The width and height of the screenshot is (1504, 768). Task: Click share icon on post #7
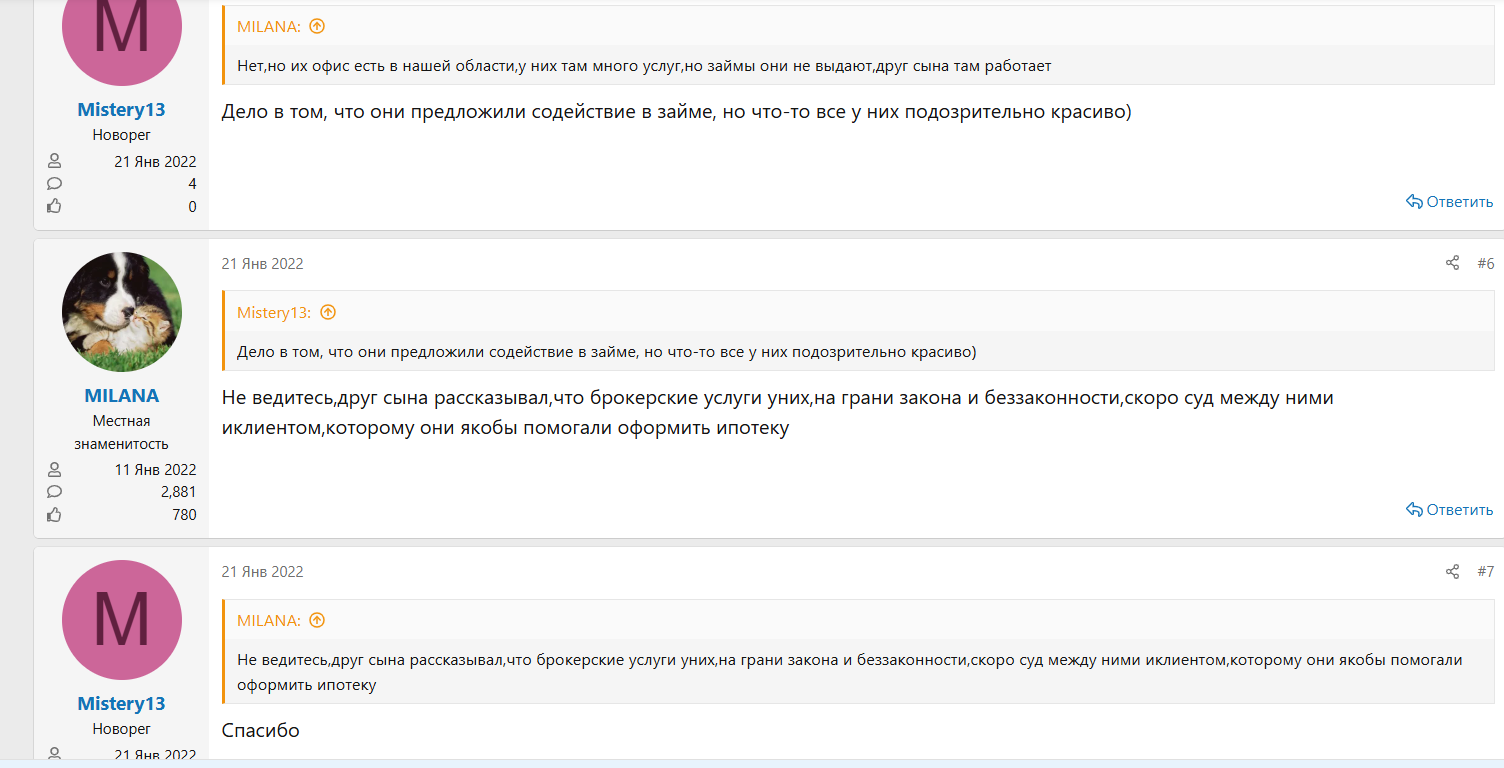click(x=1452, y=571)
